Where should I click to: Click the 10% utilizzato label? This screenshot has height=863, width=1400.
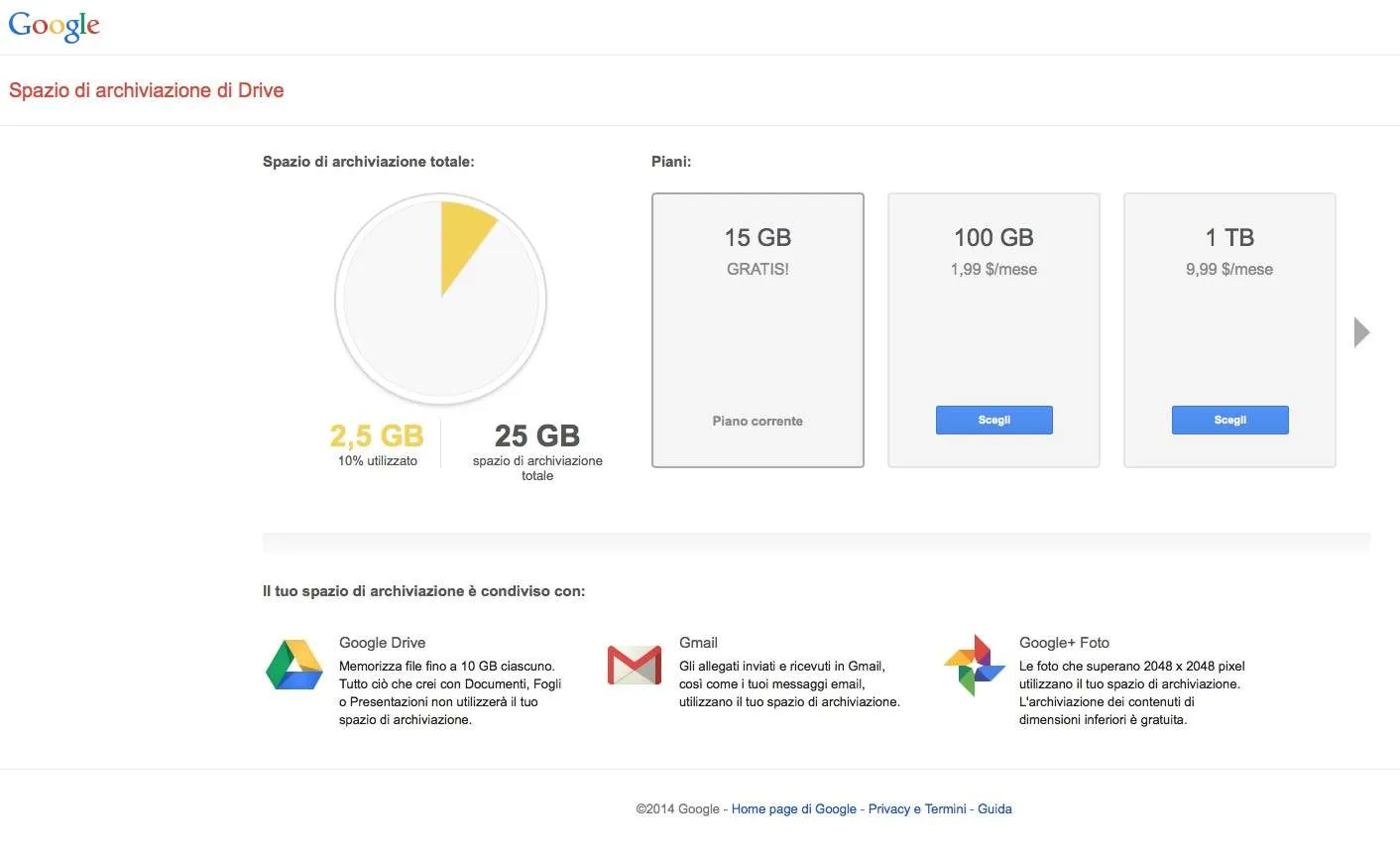coord(378,461)
